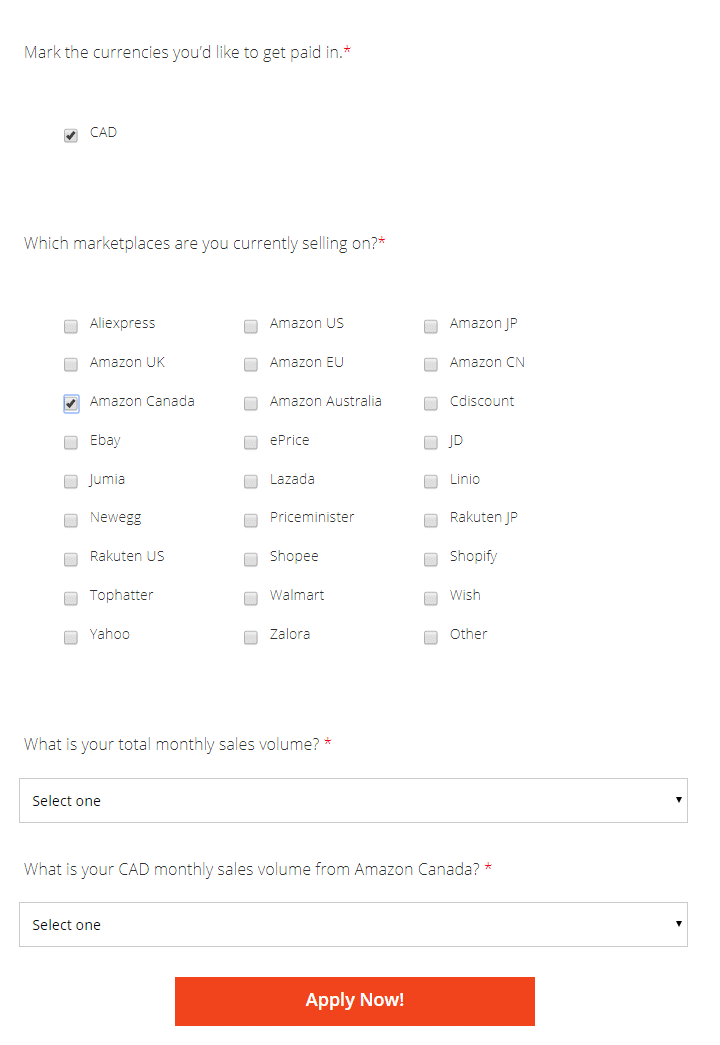
Task: Enable the ePrice checkbox
Action: click(x=250, y=442)
